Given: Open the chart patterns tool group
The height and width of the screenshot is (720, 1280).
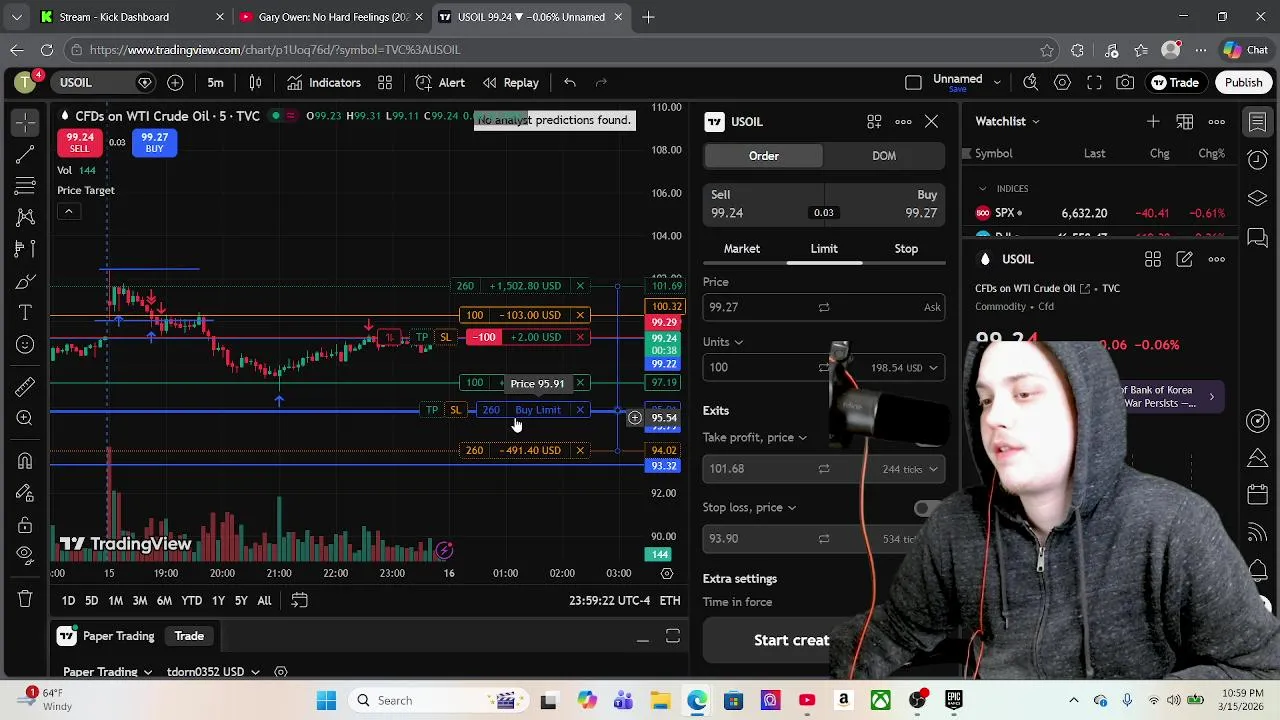Looking at the screenshot, I should tap(25, 217).
